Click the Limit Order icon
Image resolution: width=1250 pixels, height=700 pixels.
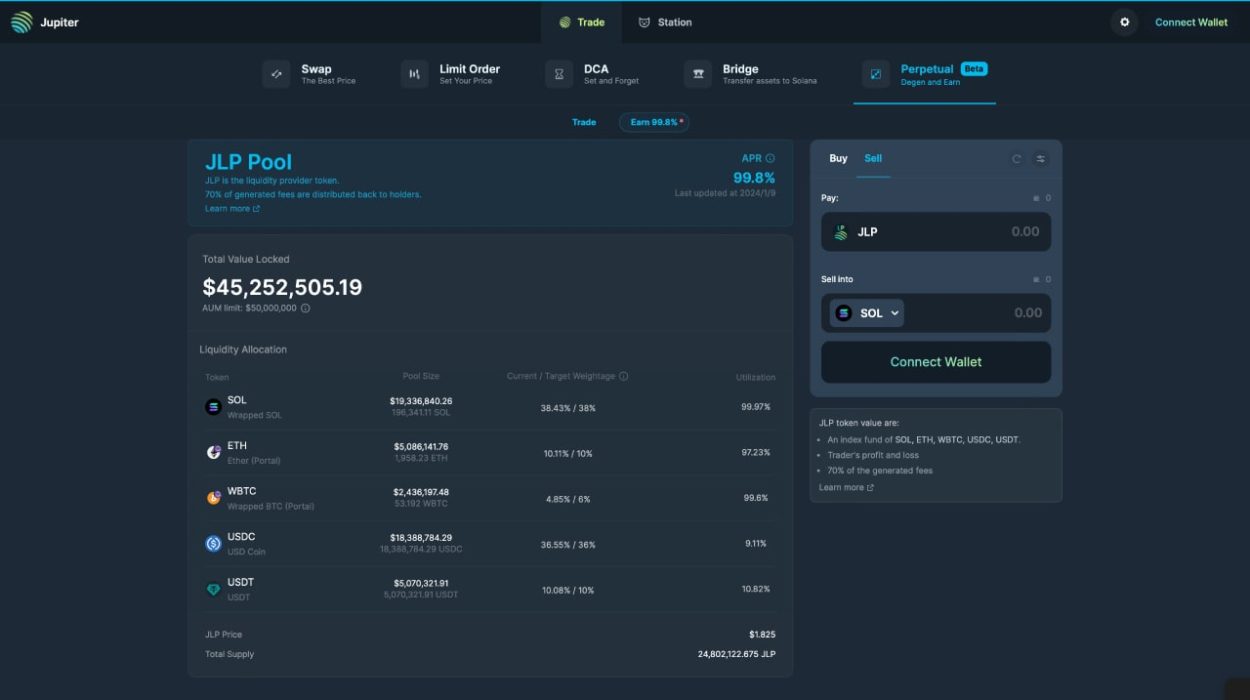pyautogui.click(x=414, y=74)
